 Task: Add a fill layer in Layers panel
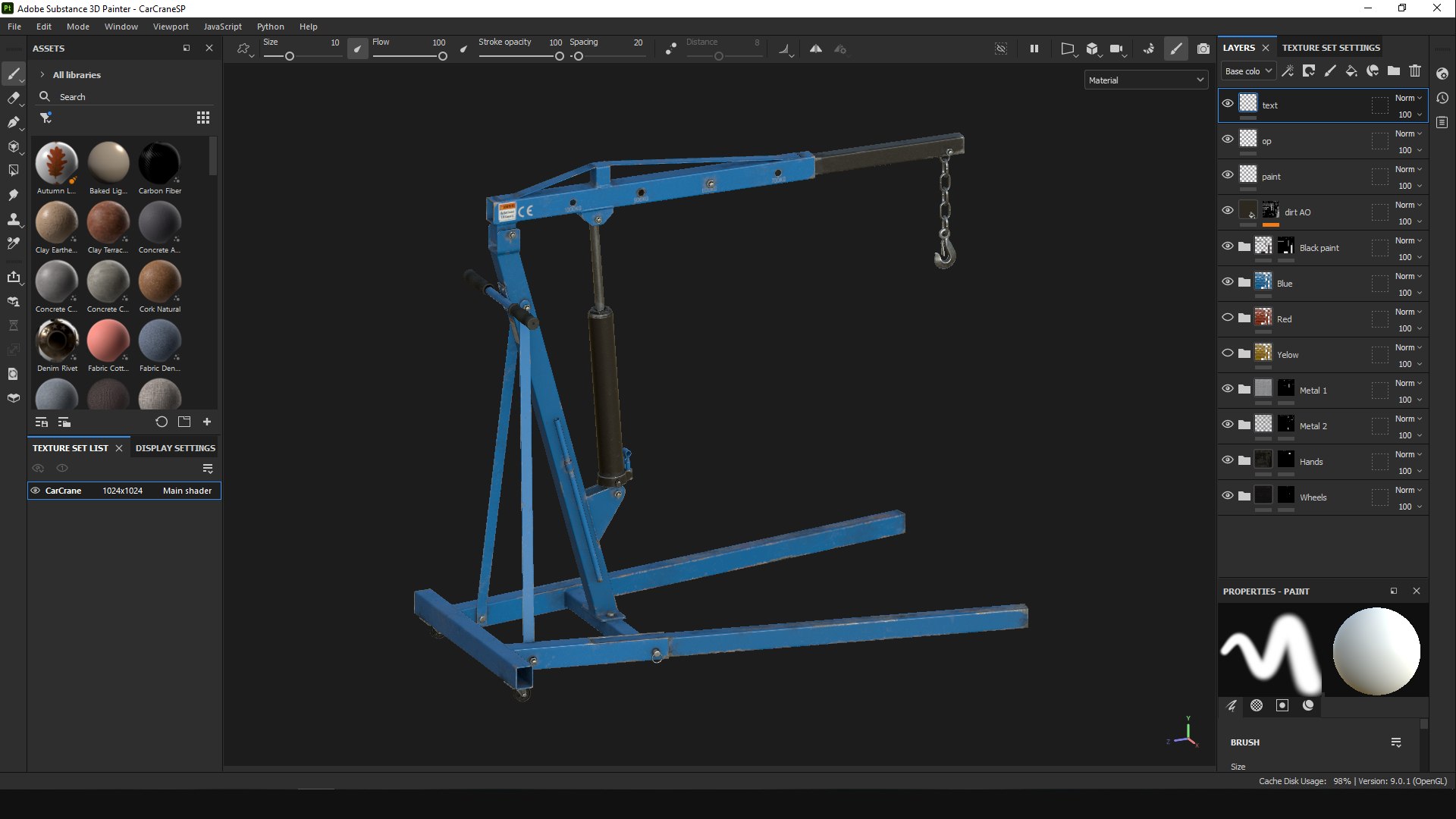pyautogui.click(x=1351, y=71)
